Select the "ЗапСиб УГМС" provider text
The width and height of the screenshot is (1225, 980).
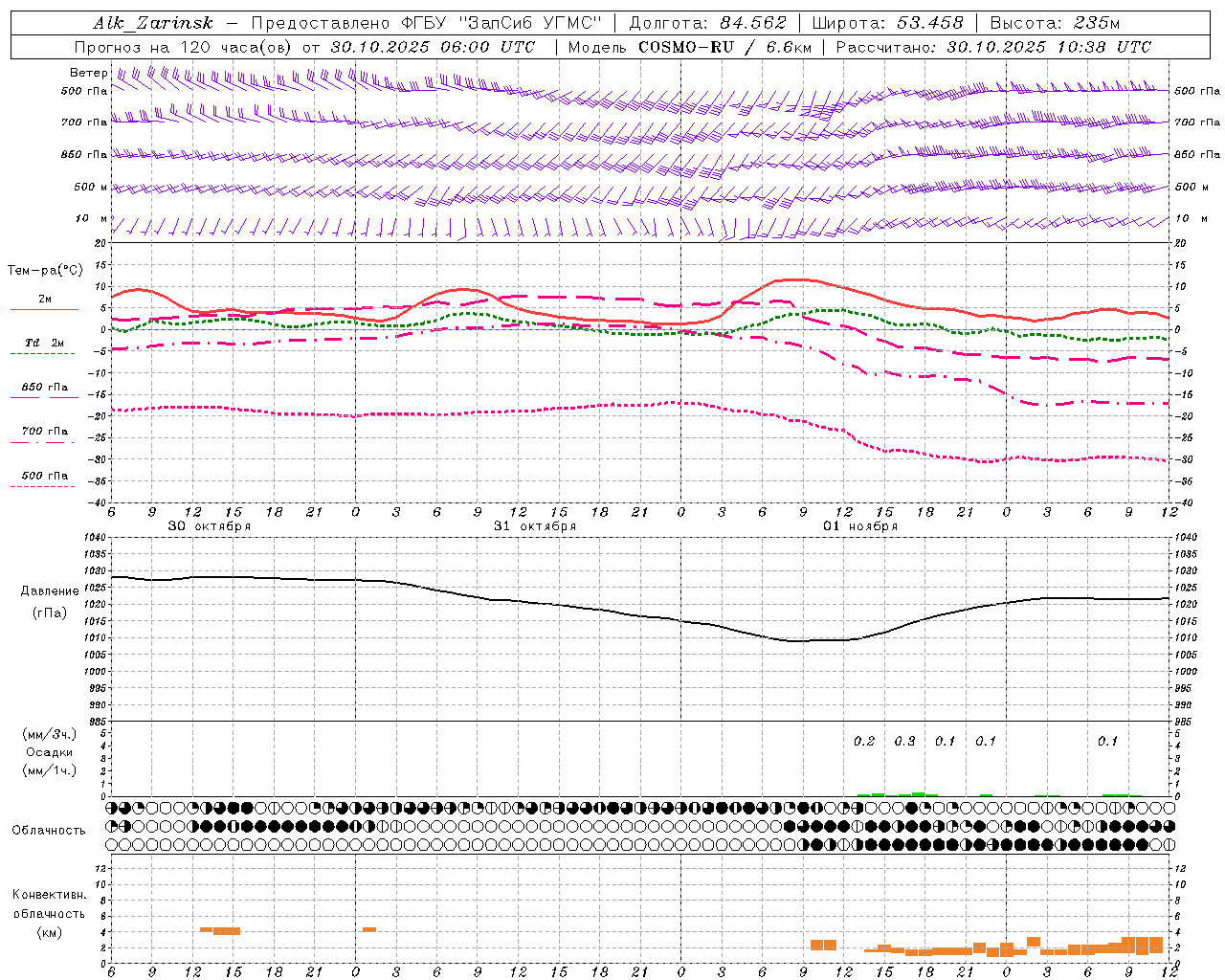[x=530, y=24]
